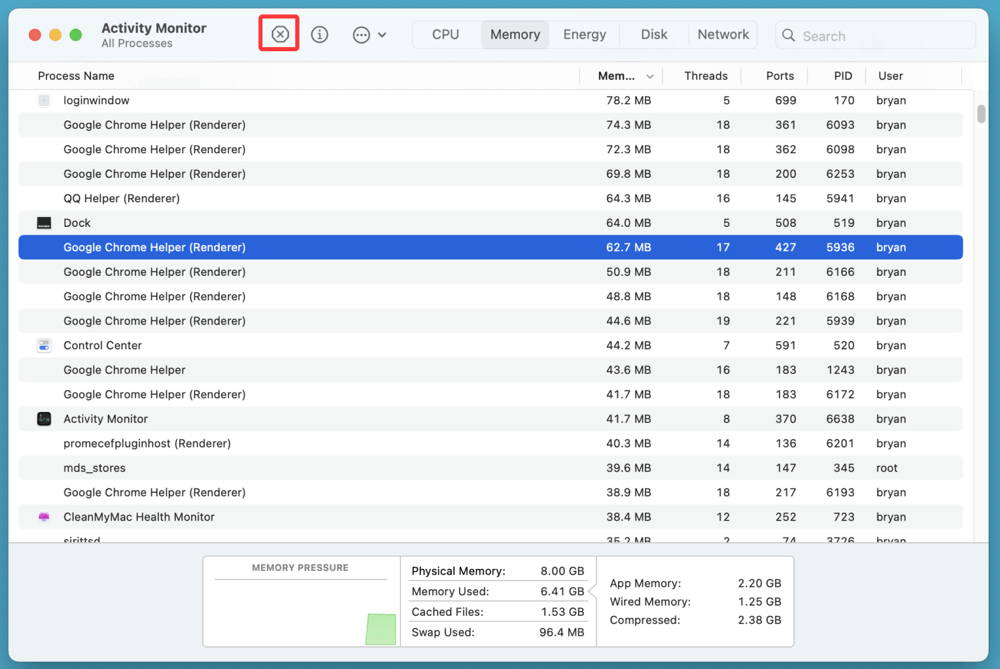Screen dimensions: 1000x669
Task: Sort by the Threads column header
Action: pyautogui.click(x=705, y=75)
